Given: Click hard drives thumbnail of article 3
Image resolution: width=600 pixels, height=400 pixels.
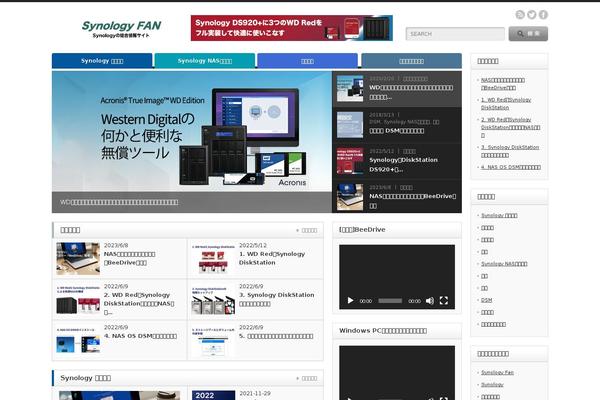Looking at the screenshot, I should click(213, 300).
